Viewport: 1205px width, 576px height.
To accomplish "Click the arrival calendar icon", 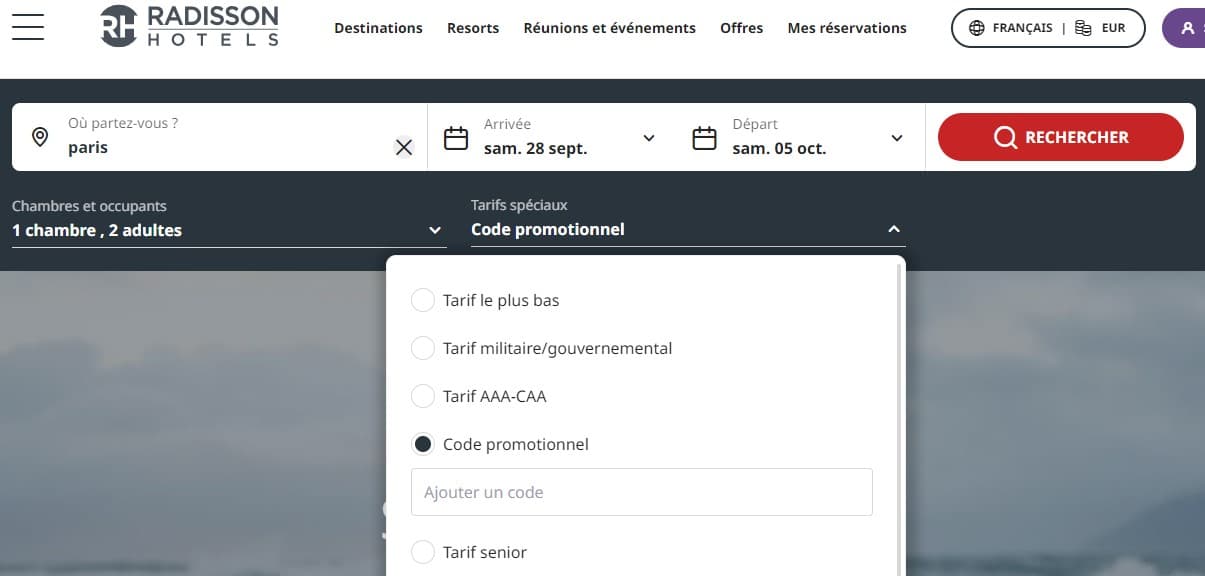I will [x=456, y=138].
